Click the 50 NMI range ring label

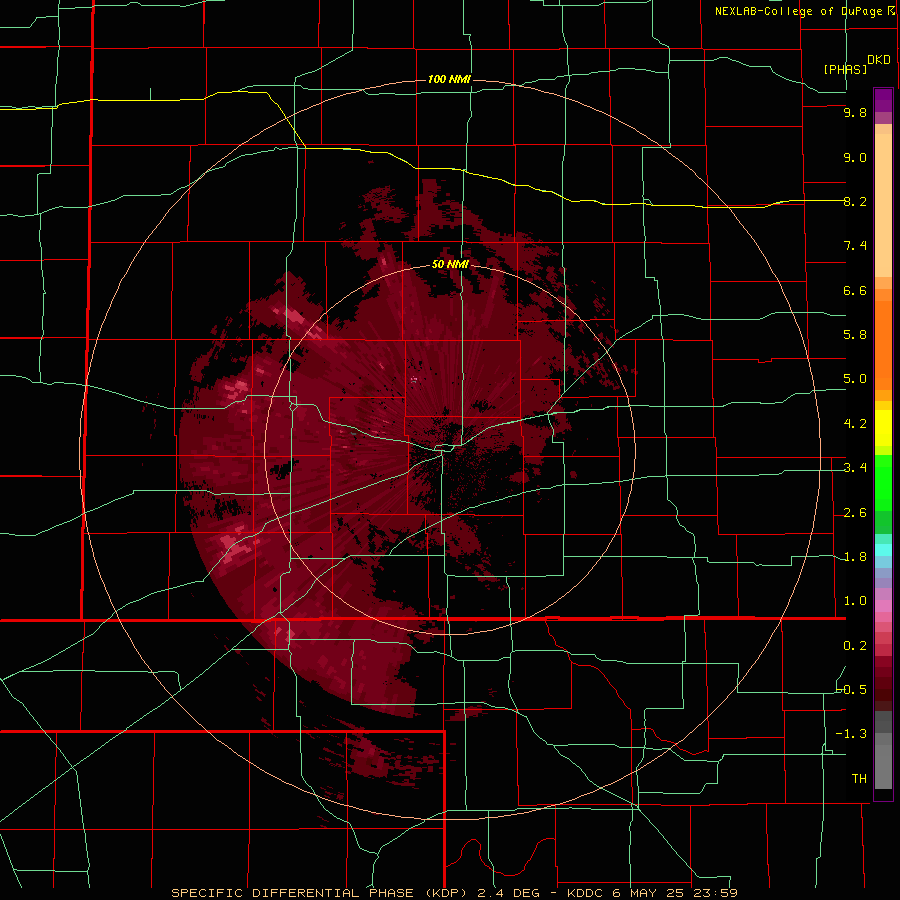[450, 265]
